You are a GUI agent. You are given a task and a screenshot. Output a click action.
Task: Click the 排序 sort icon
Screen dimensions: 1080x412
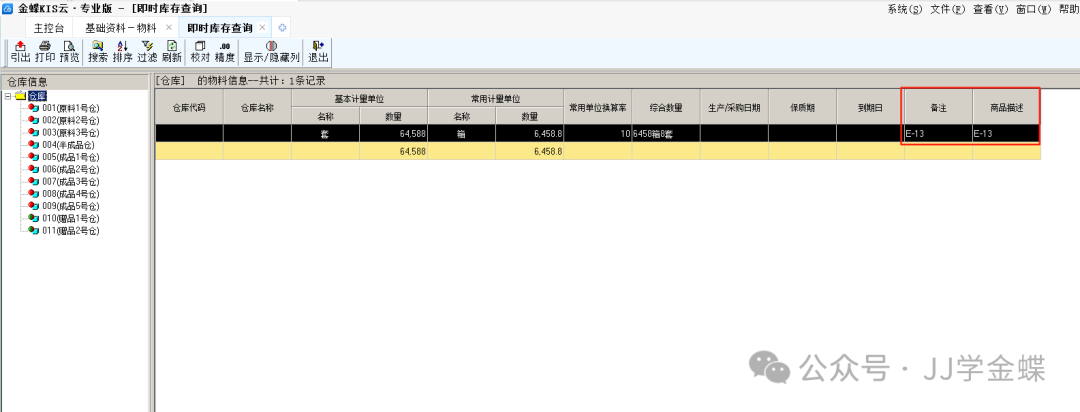123,52
